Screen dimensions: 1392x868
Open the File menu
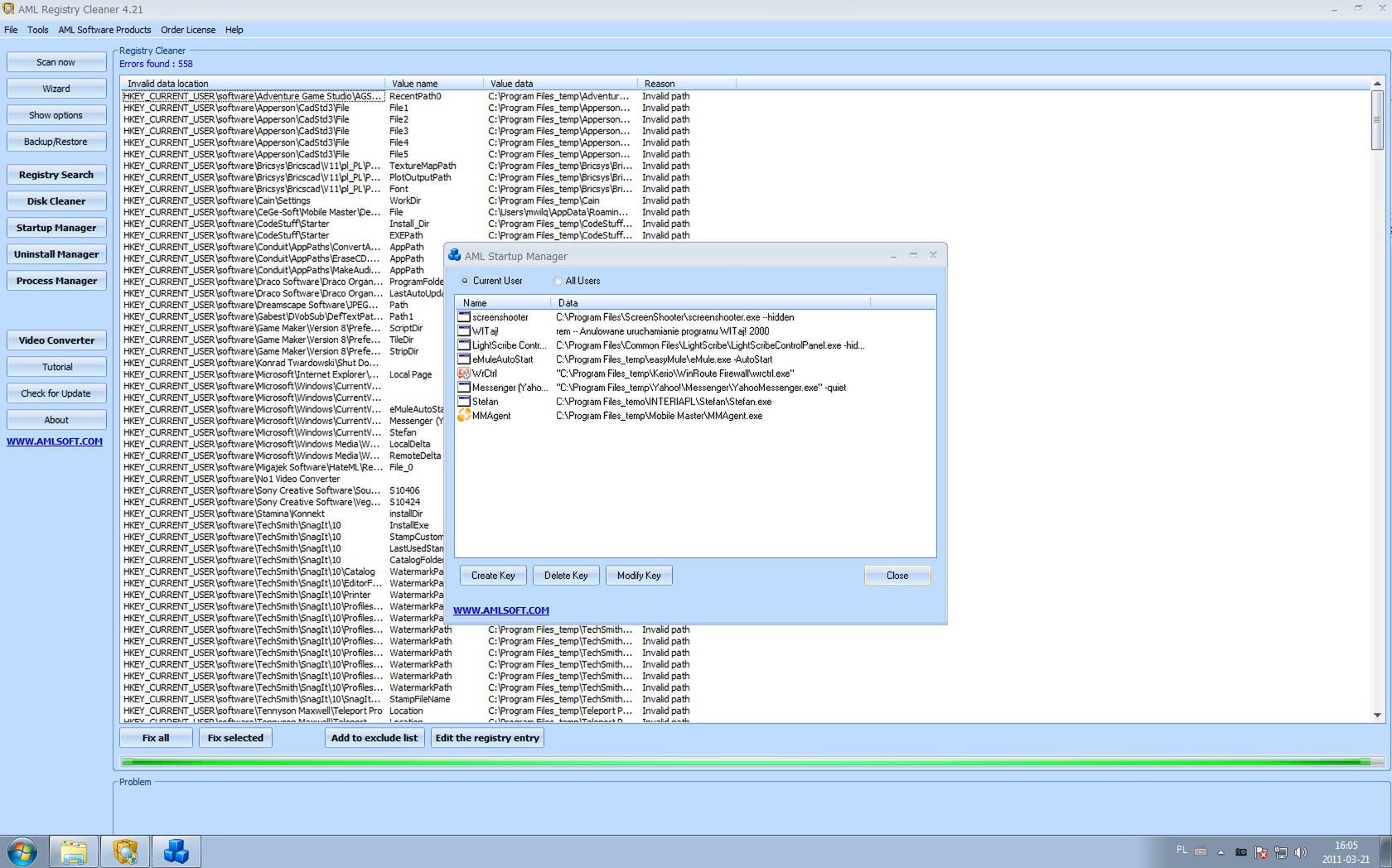click(x=11, y=30)
